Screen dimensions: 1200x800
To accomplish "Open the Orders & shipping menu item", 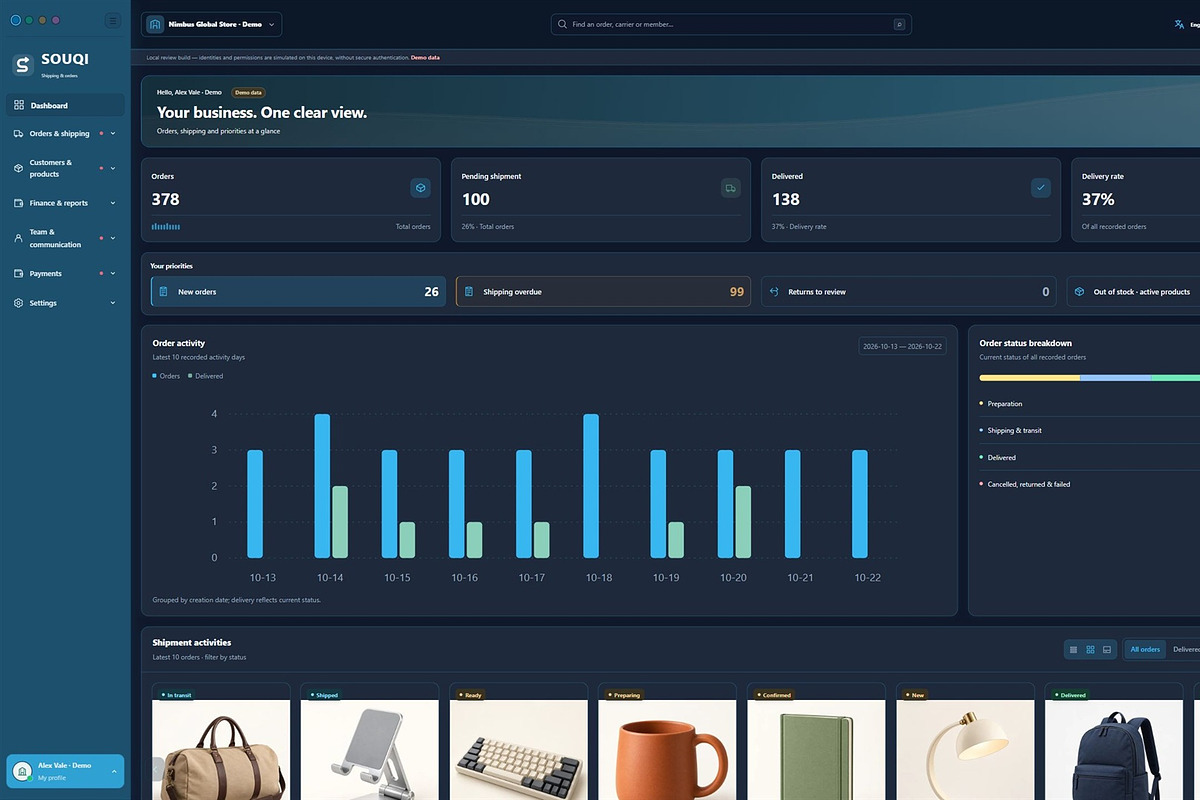I will click(x=65, y=133).
